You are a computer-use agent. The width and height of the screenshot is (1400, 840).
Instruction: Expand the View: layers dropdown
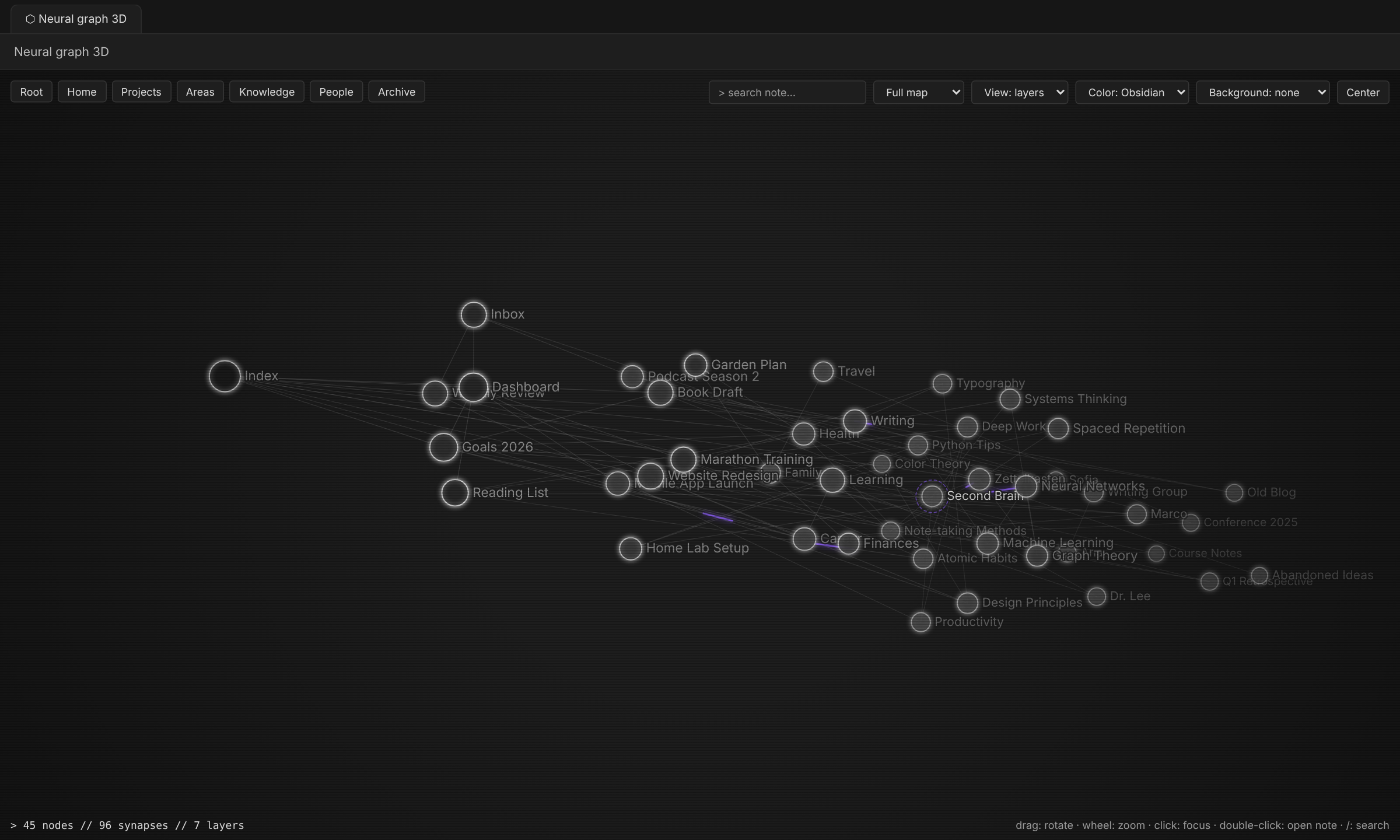[x=1020, y=92]
